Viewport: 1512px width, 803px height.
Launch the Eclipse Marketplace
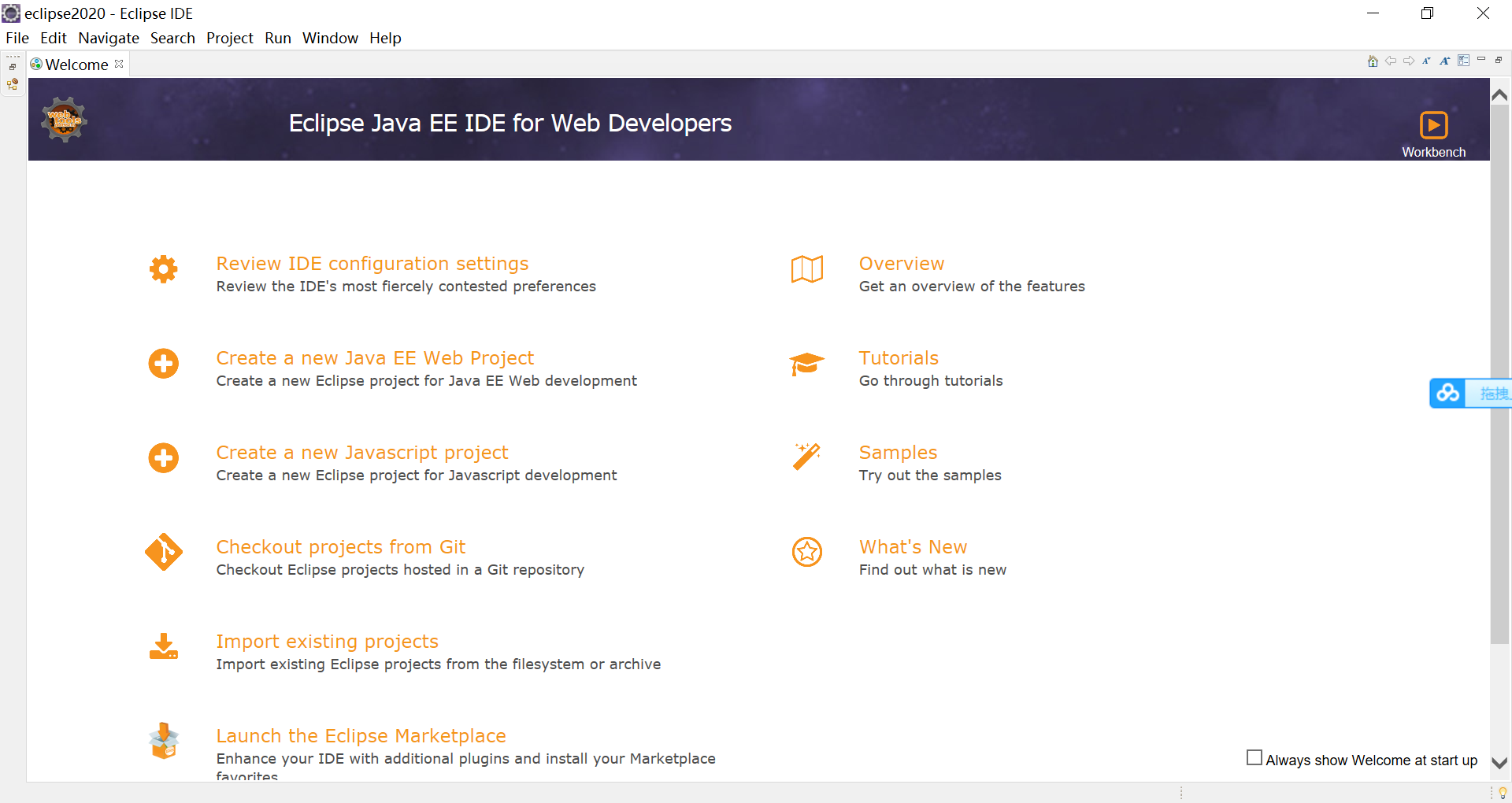pos(361,735)
